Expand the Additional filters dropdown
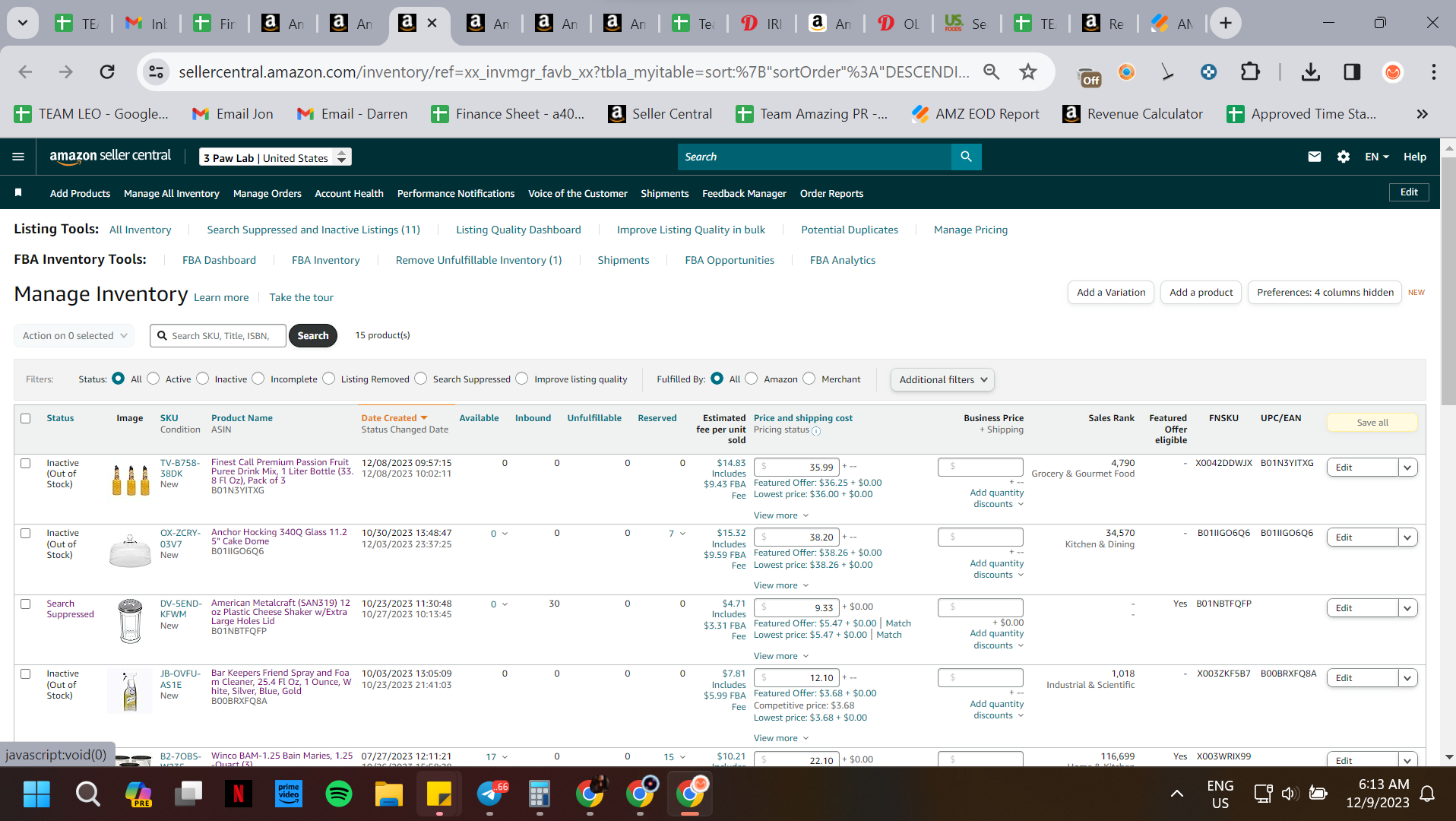 942,379
